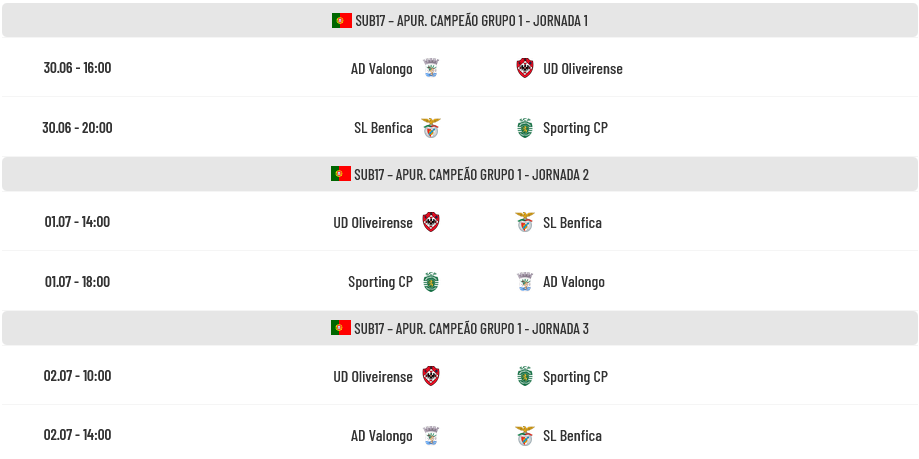Click UD Oliveirense crest in 01.07 14:00 match
Screen dimensions: 919x459
tap(431, 222)
